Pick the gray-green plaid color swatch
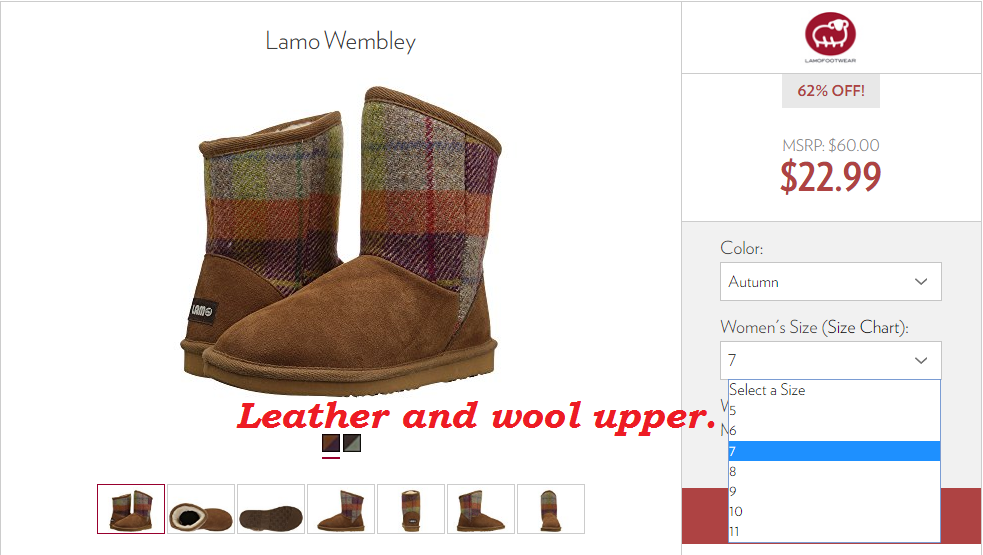Viewport: 983px width, 555px height. [352, 443]
